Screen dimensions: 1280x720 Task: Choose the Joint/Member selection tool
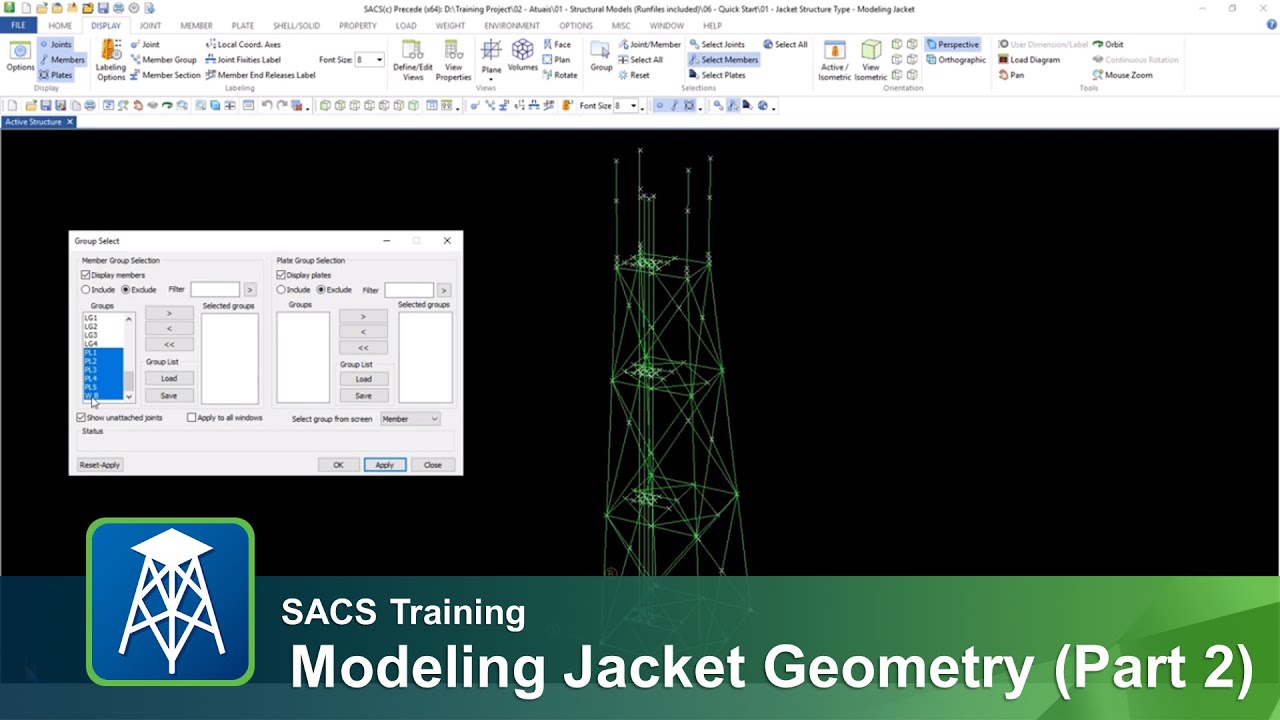(649, 45)
